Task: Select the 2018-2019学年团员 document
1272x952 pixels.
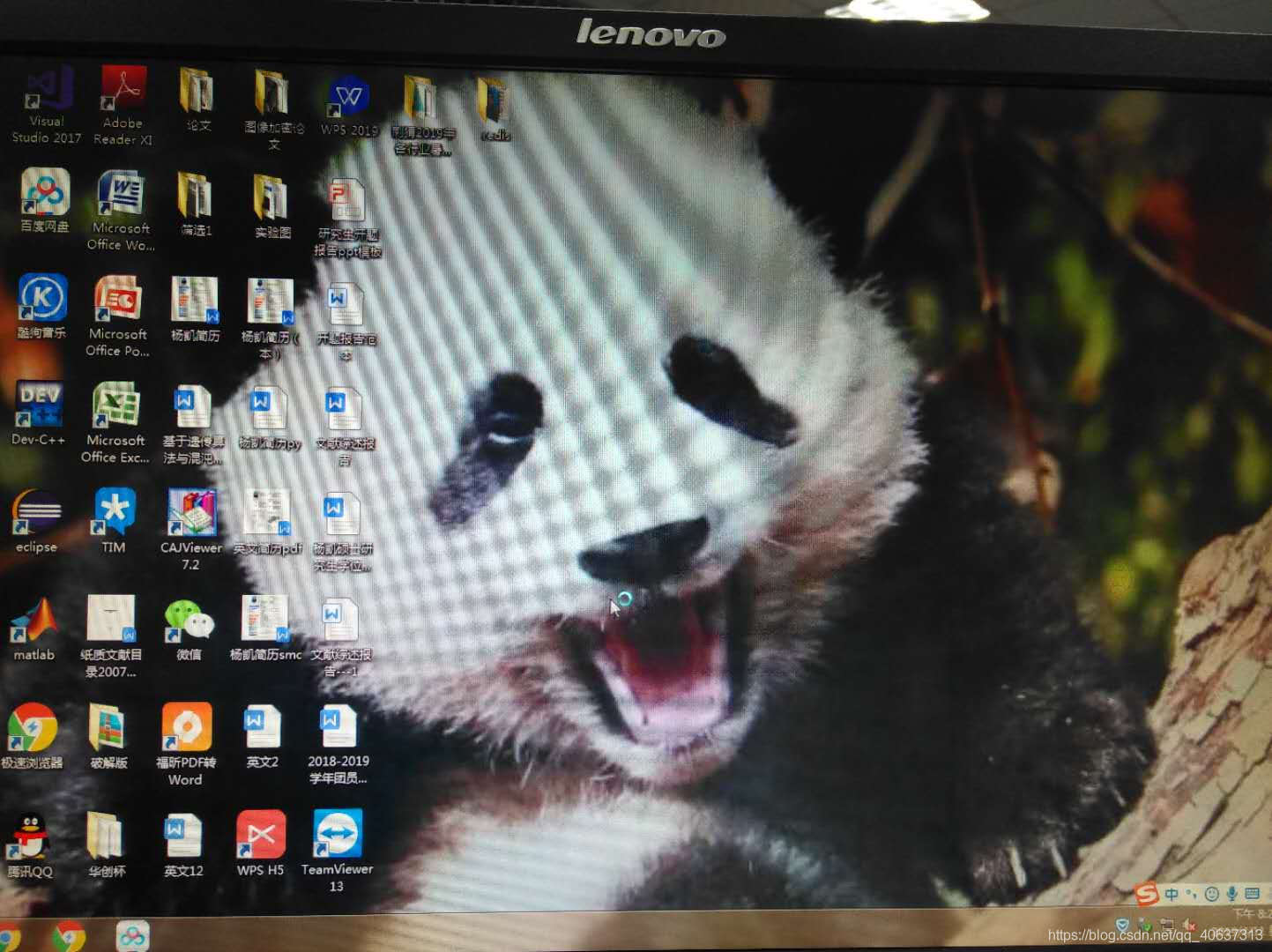Action: (338, 745)
